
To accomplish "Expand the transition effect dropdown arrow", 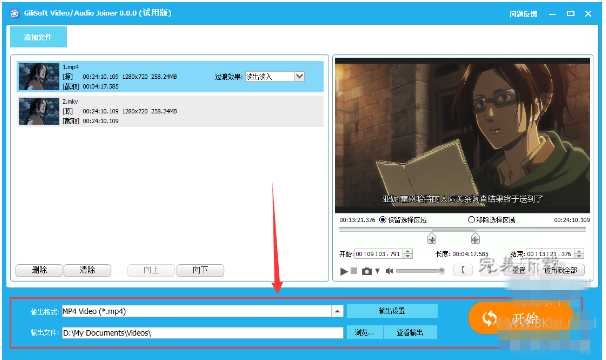I will tap(300, 77).
